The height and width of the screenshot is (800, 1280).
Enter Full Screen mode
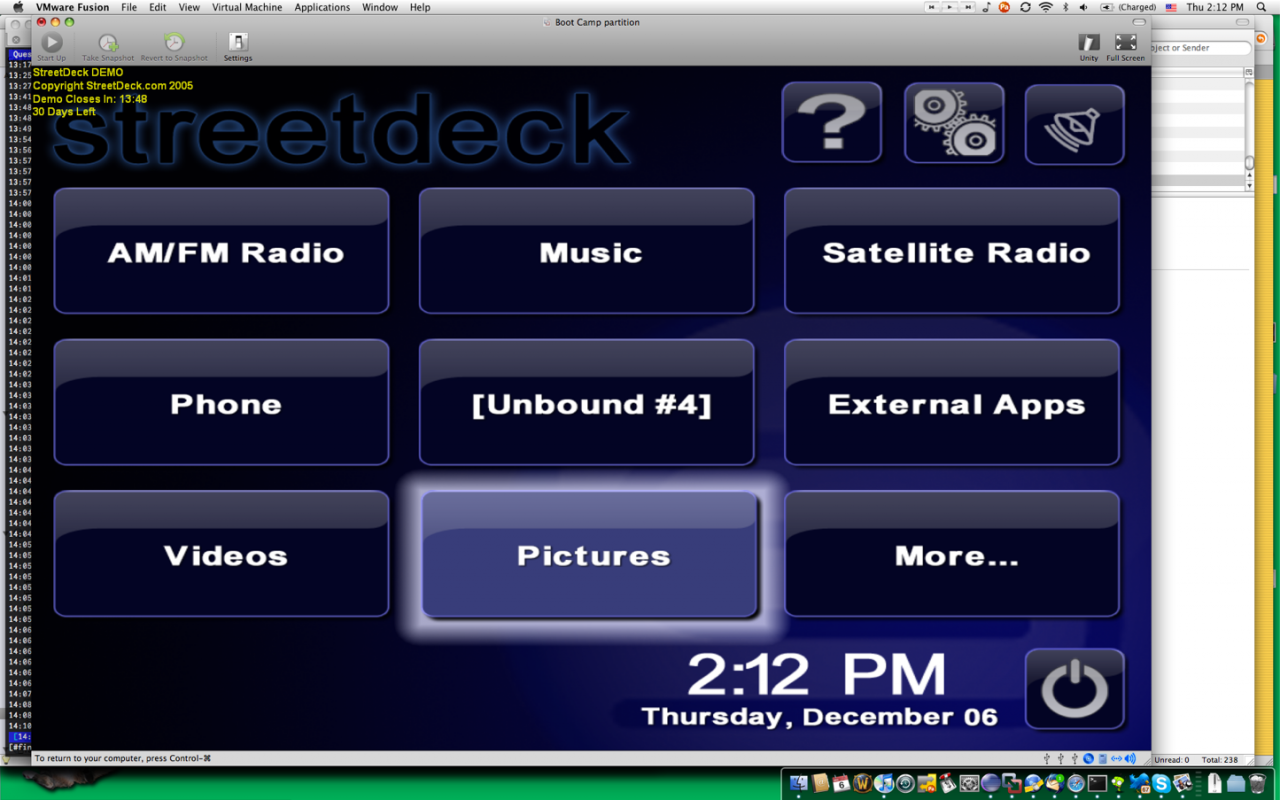click(x=1126, y=46)
